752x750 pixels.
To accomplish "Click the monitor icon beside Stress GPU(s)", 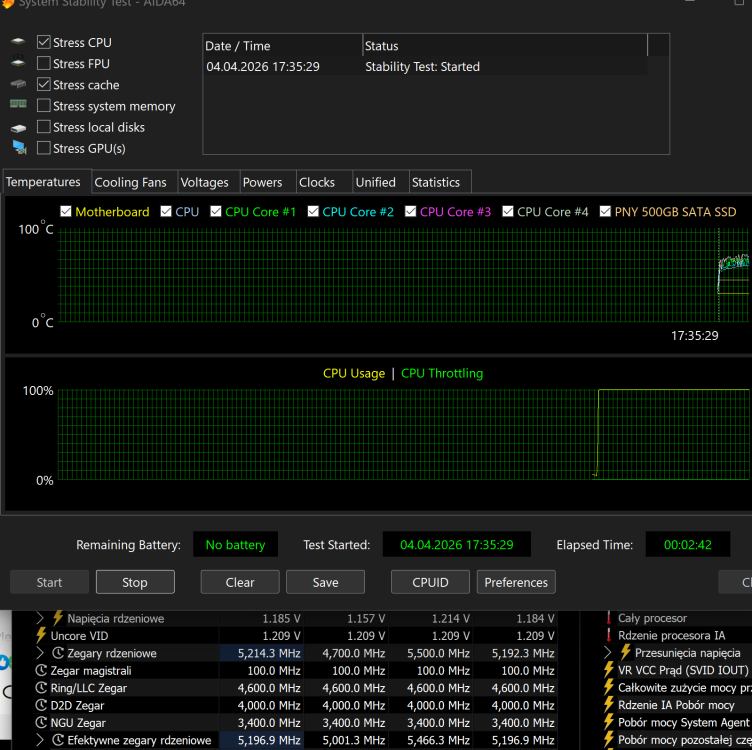I will (19, 148).
